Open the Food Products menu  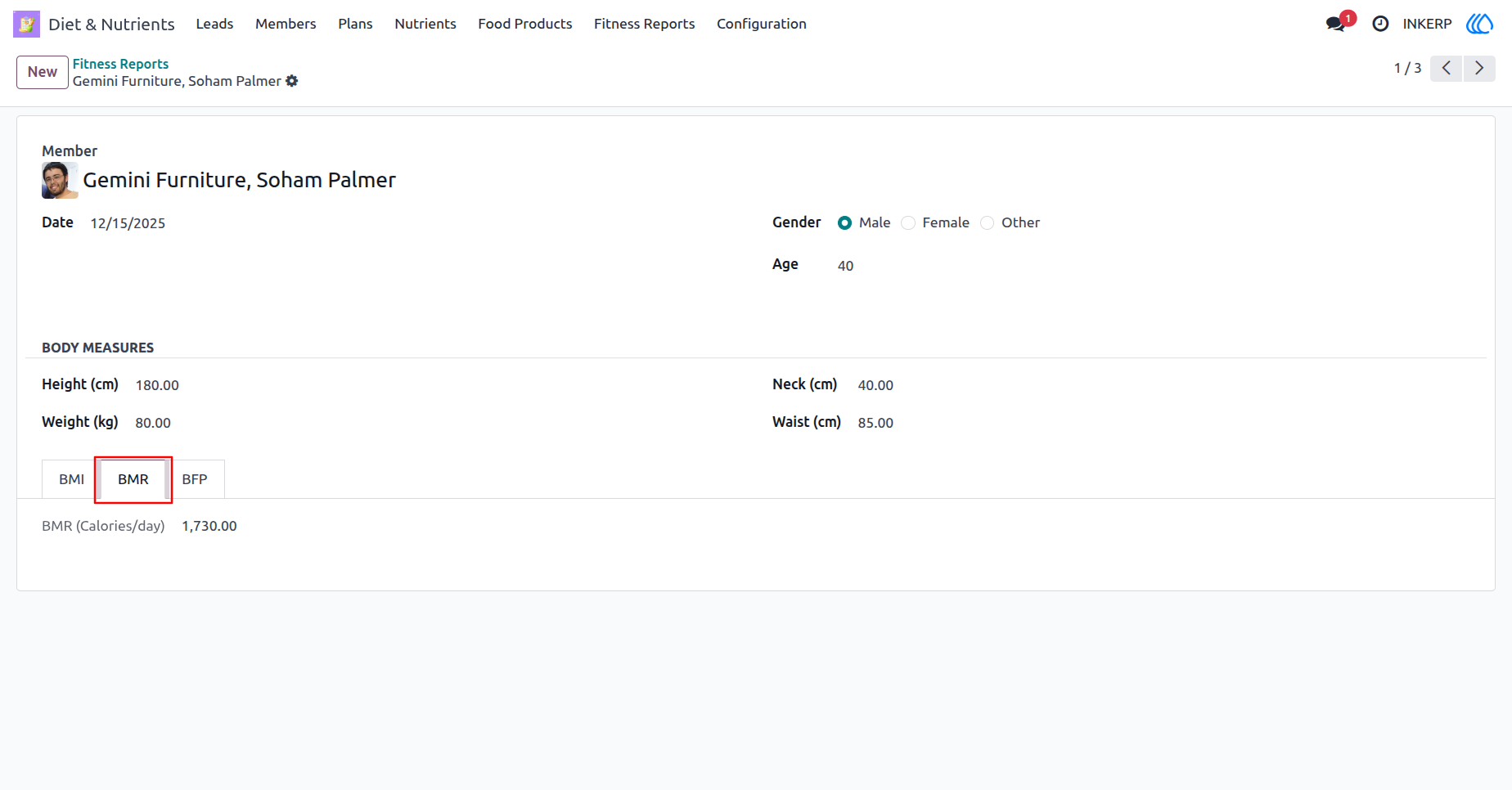pyautogui.click(x=525, y=24)
